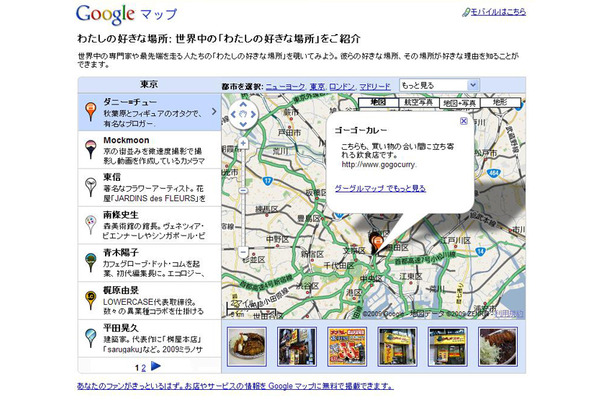Click the pink pin icon beside Mockmoon
The height and width of the screenshot is (400, 610).
[x=91, y=149]
